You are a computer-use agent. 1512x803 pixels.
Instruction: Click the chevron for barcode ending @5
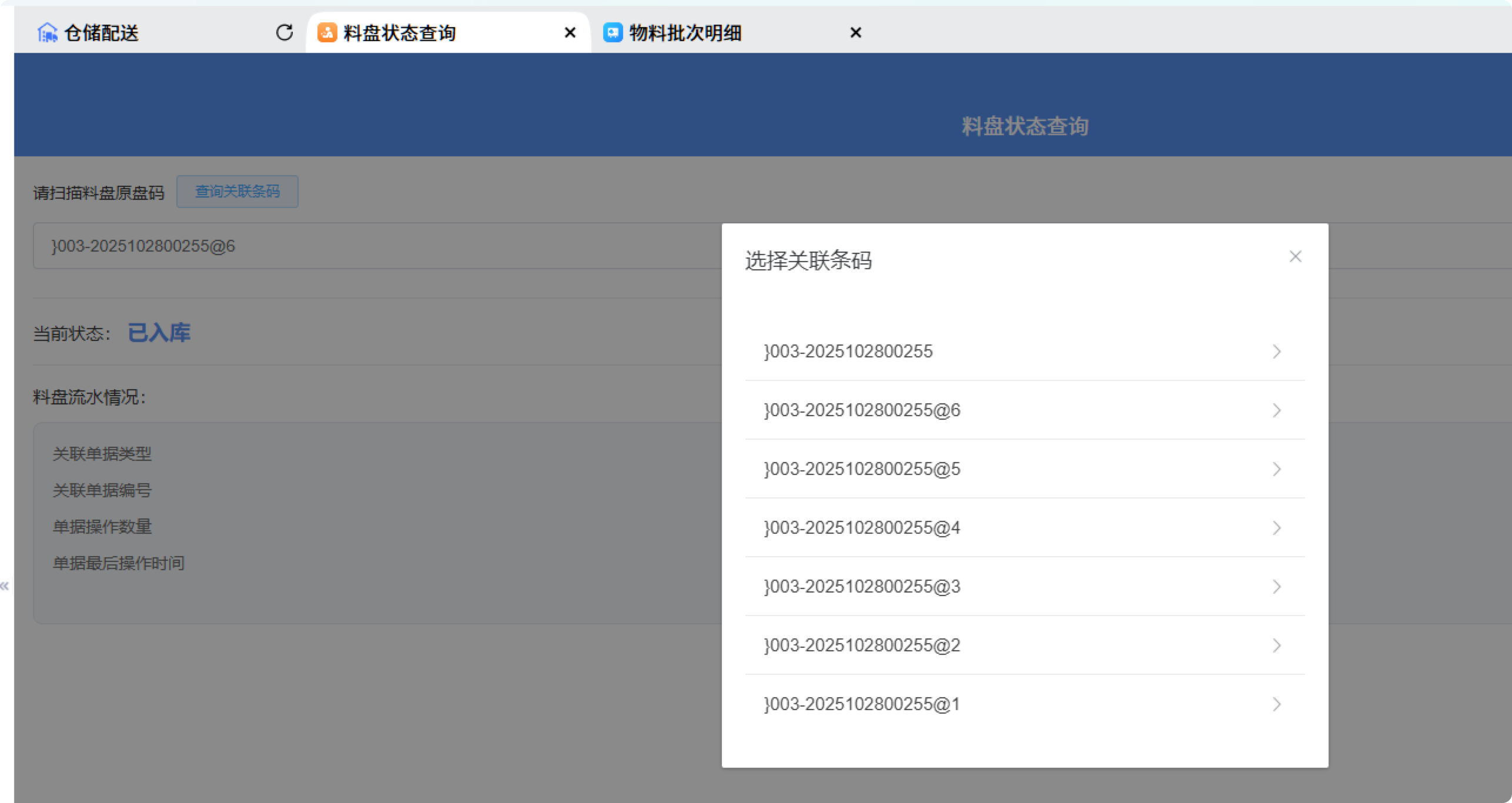click(x=1276, y=469)
